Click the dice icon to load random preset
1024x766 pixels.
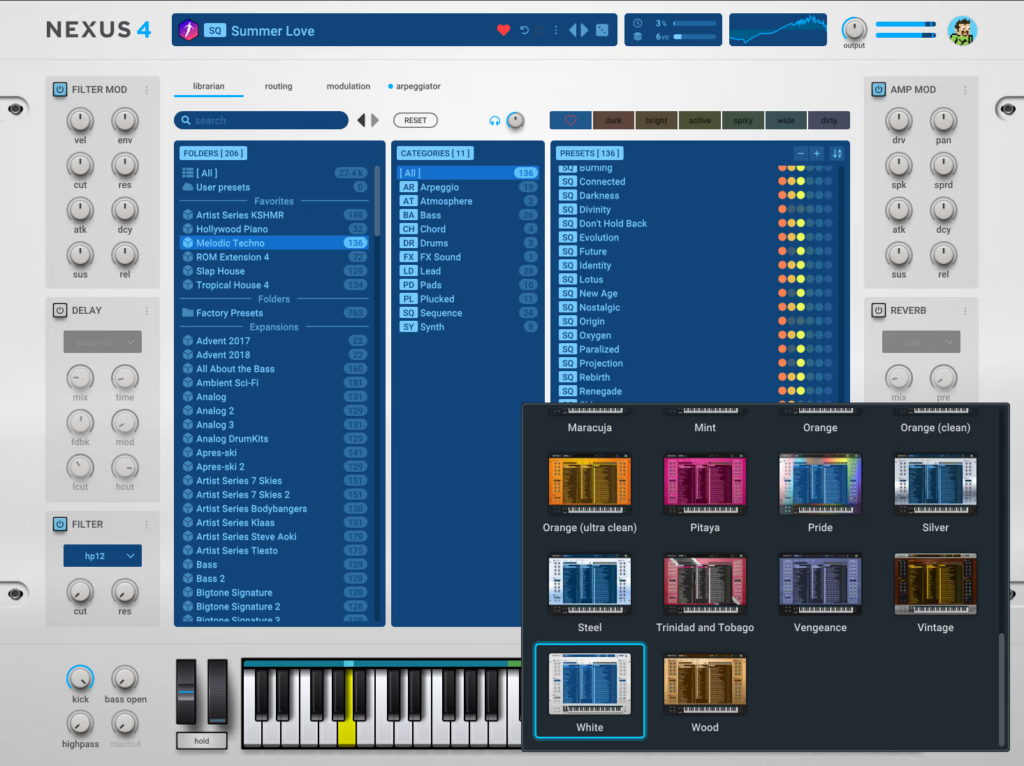(x=603, y=30)
